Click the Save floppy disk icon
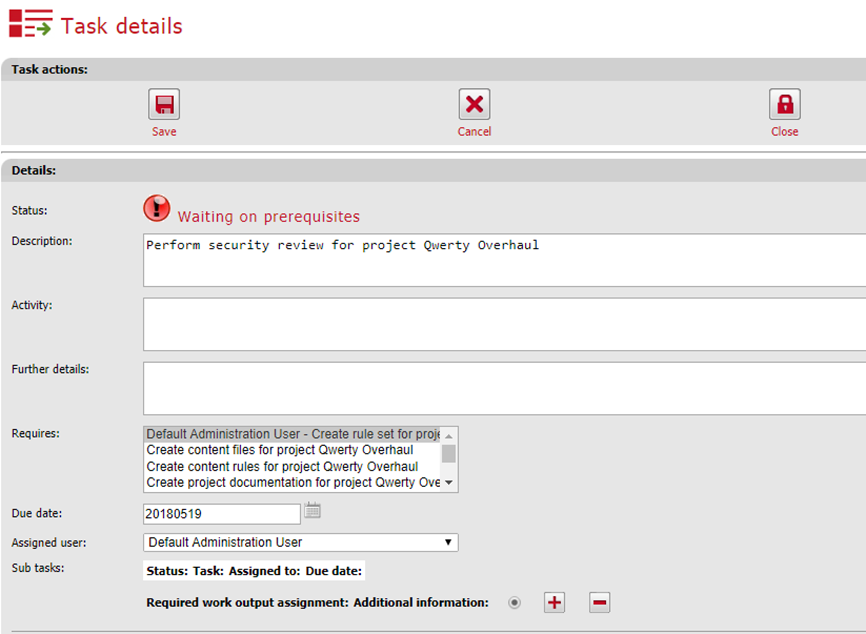Image resolution: width=866 pixels, height=634 pixels. pos(164,105)
